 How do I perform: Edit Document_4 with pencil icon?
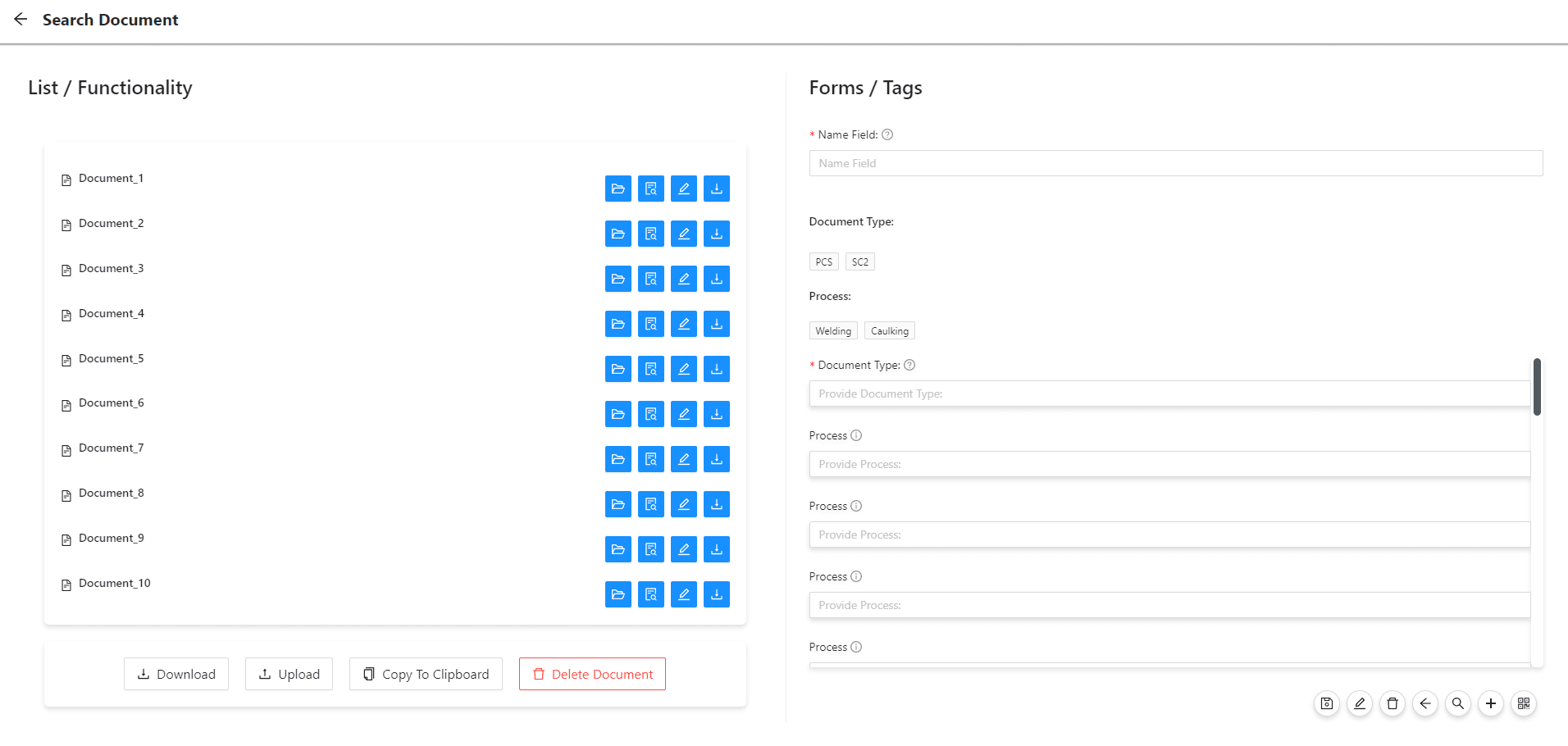[684, 324]
